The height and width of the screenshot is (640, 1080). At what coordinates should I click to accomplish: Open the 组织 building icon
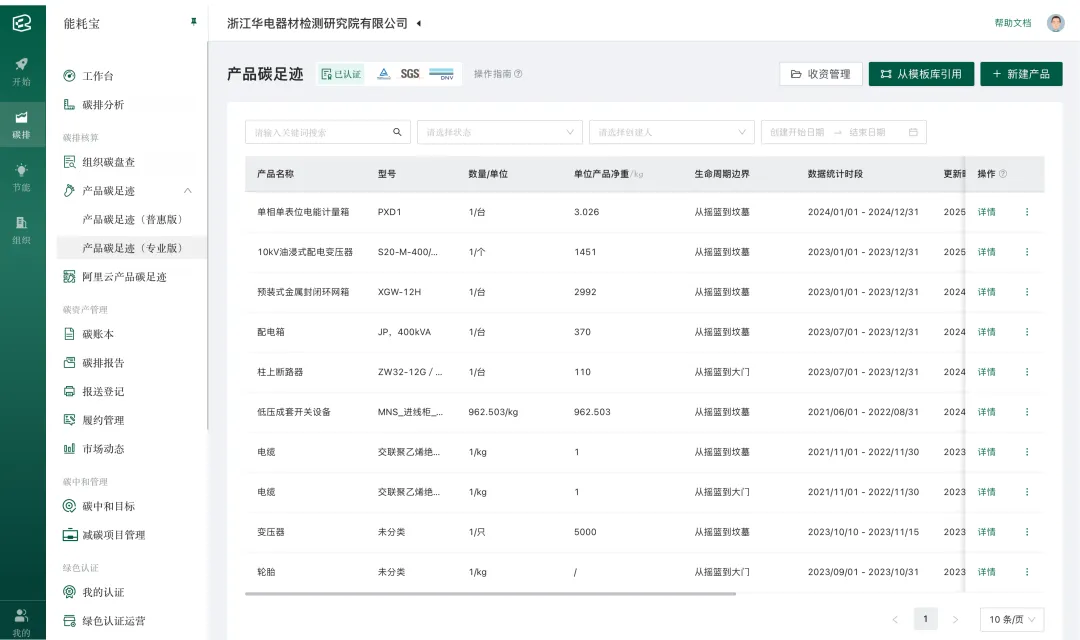coord(22,230)
